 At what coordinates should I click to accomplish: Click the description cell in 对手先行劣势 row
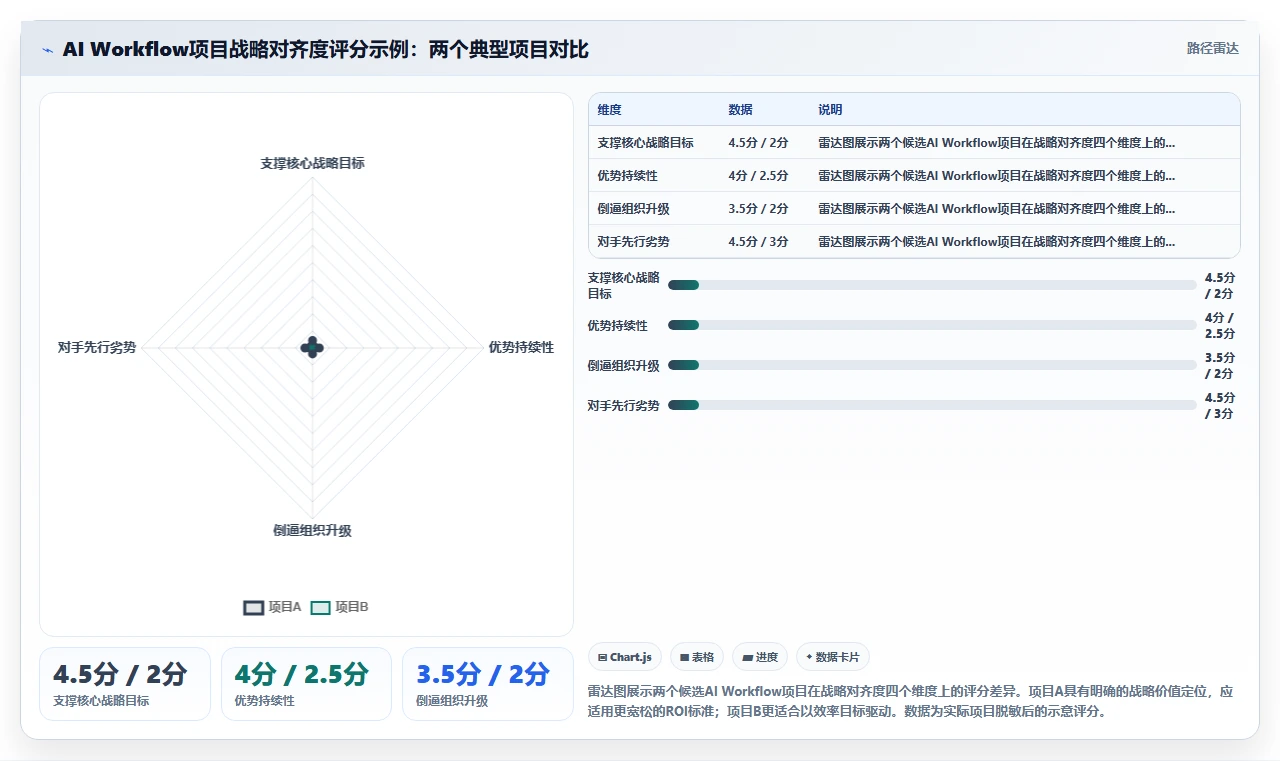coord(997,242)
